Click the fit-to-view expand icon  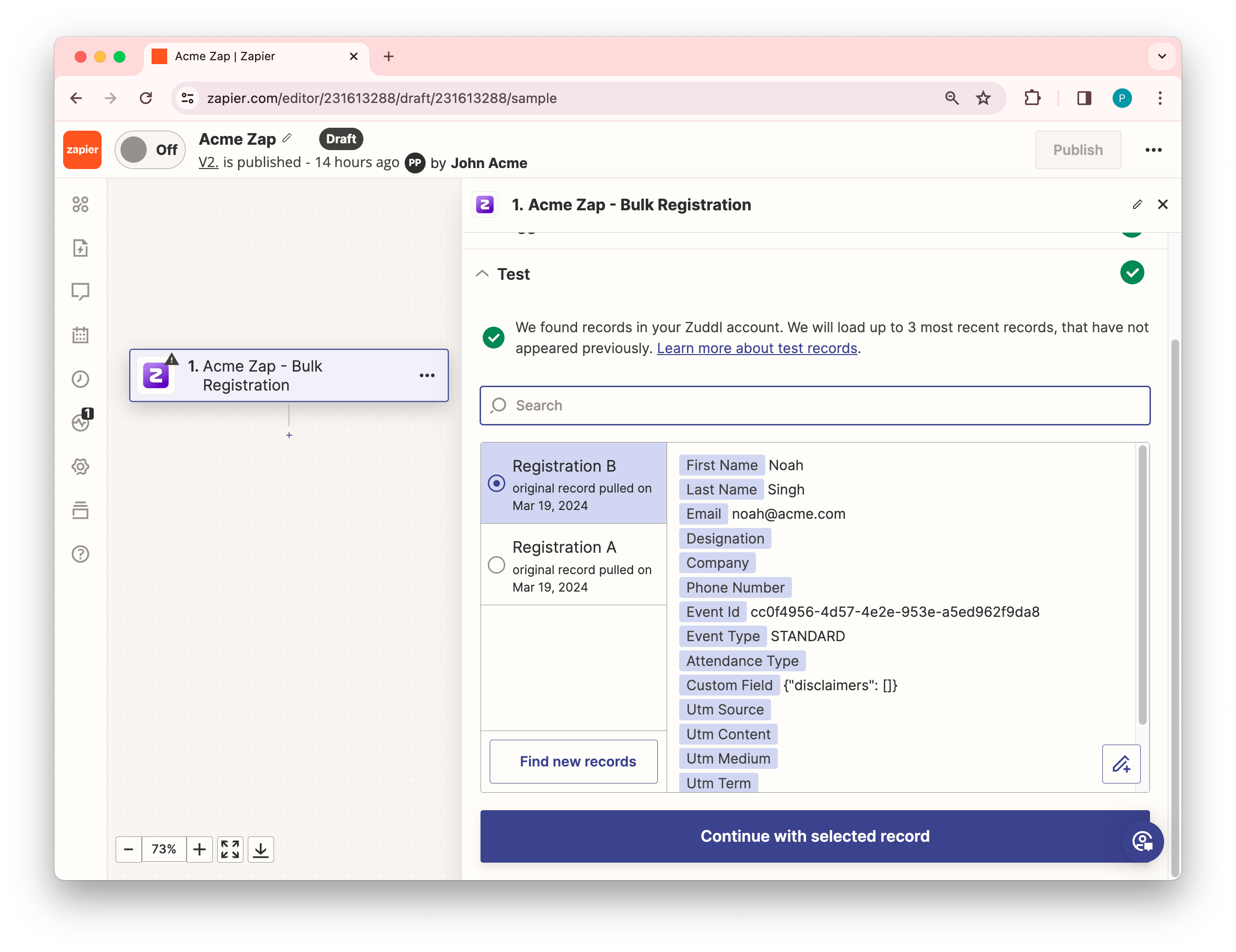tap(230, 849)
